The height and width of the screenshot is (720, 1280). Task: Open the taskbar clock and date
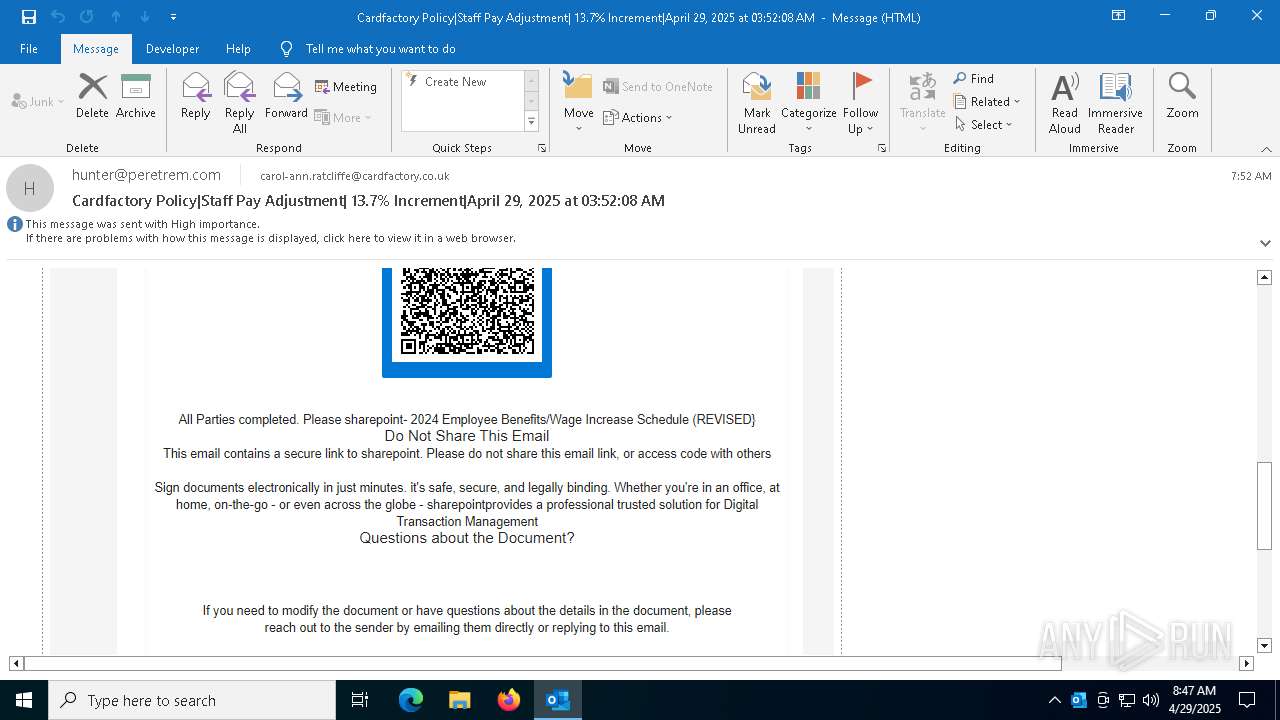[x=1196, y=700]
